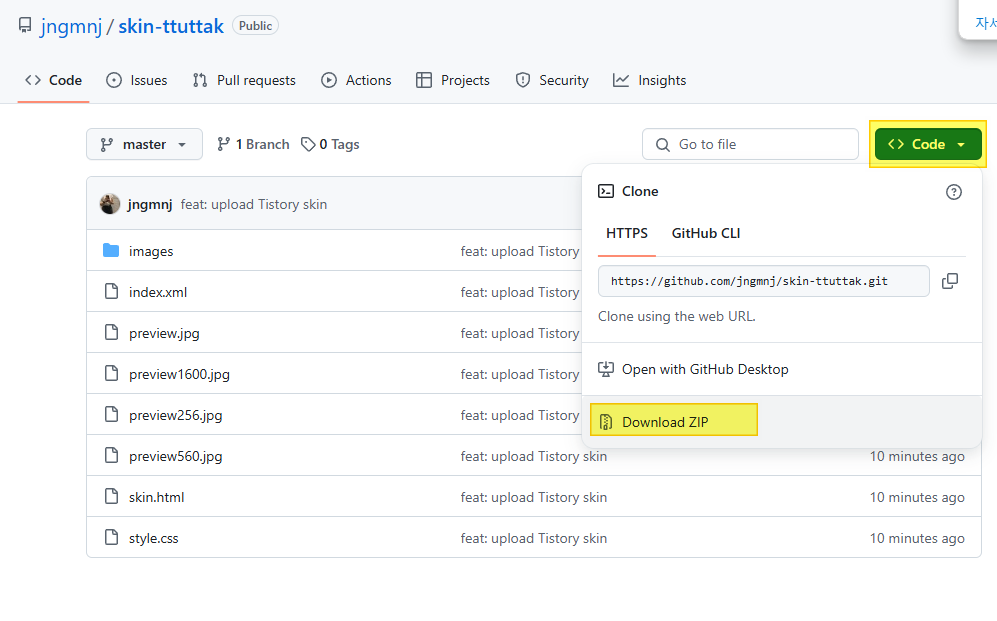Open the preview256.jpg file
Screen dimensions: 997x621
click(175, 415)
